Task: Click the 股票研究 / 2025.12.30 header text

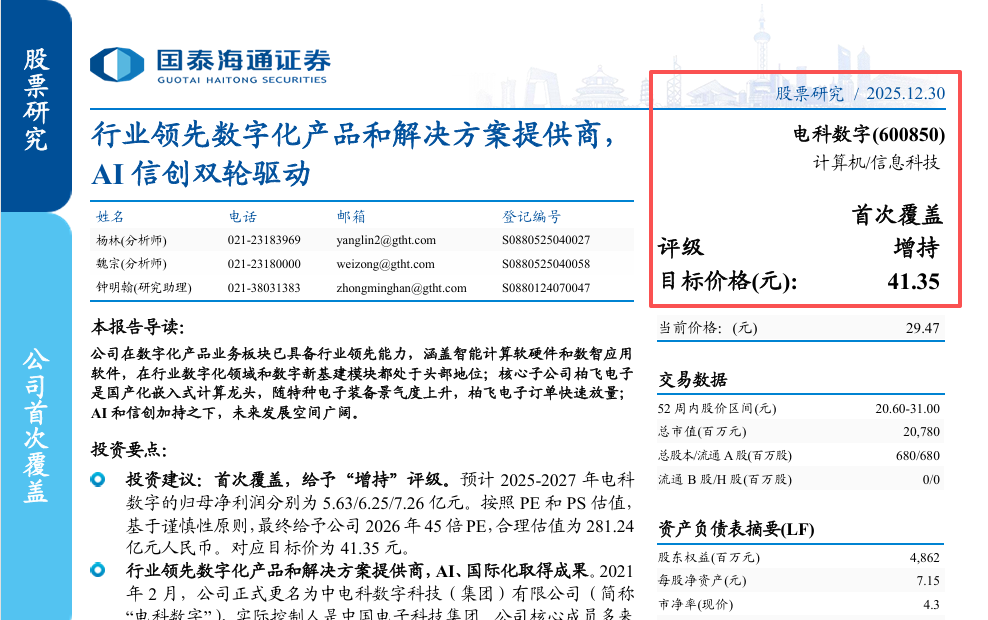Action: click(x=860, y=93)
